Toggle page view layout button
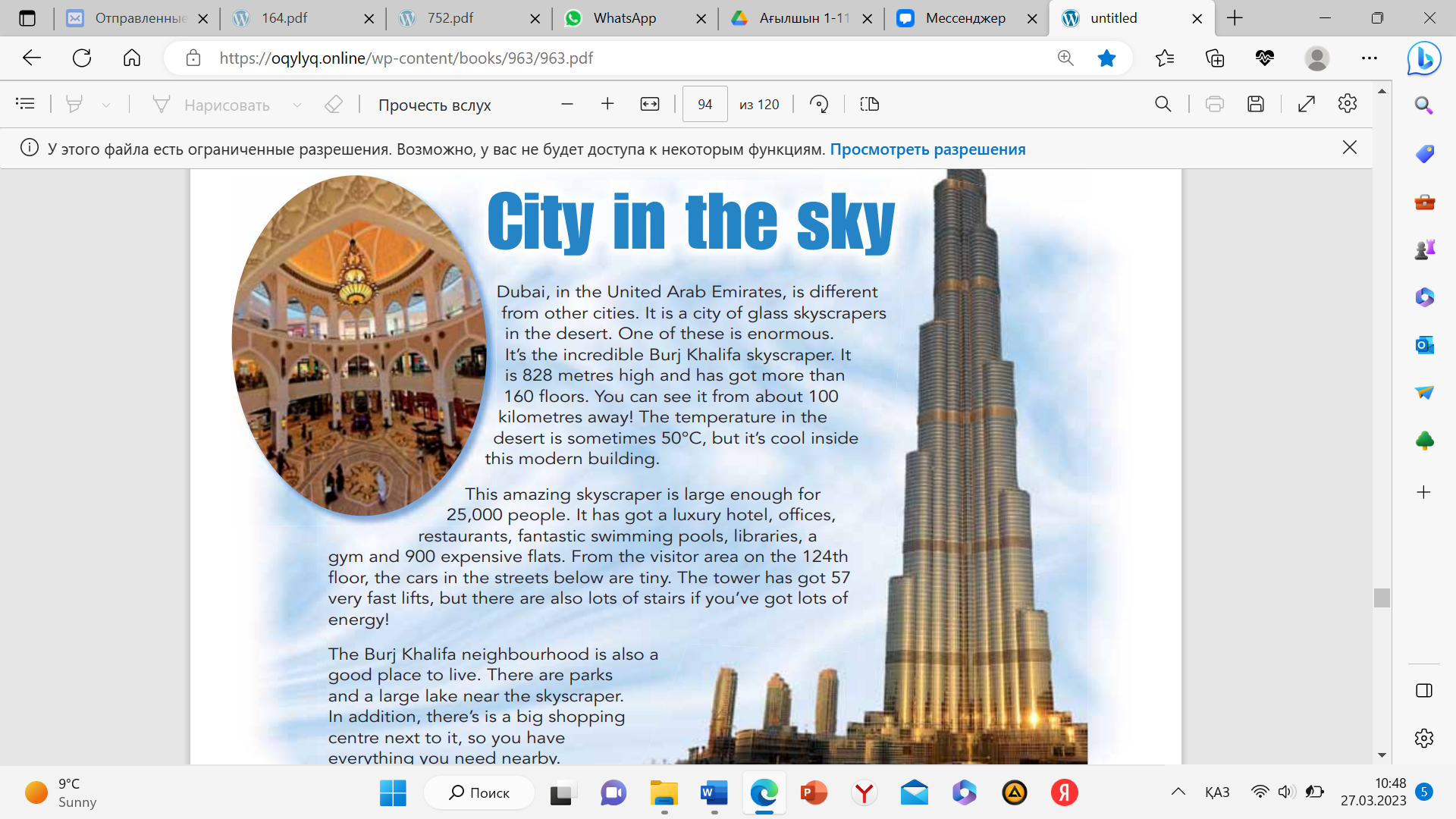The image size is (1456, 819). coord(870,104)
